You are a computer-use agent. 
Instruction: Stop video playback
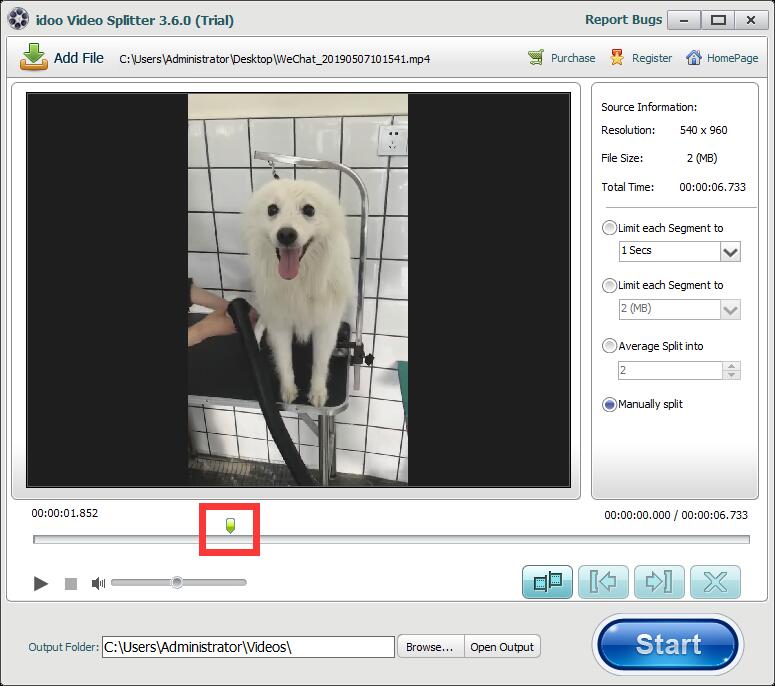71,584
